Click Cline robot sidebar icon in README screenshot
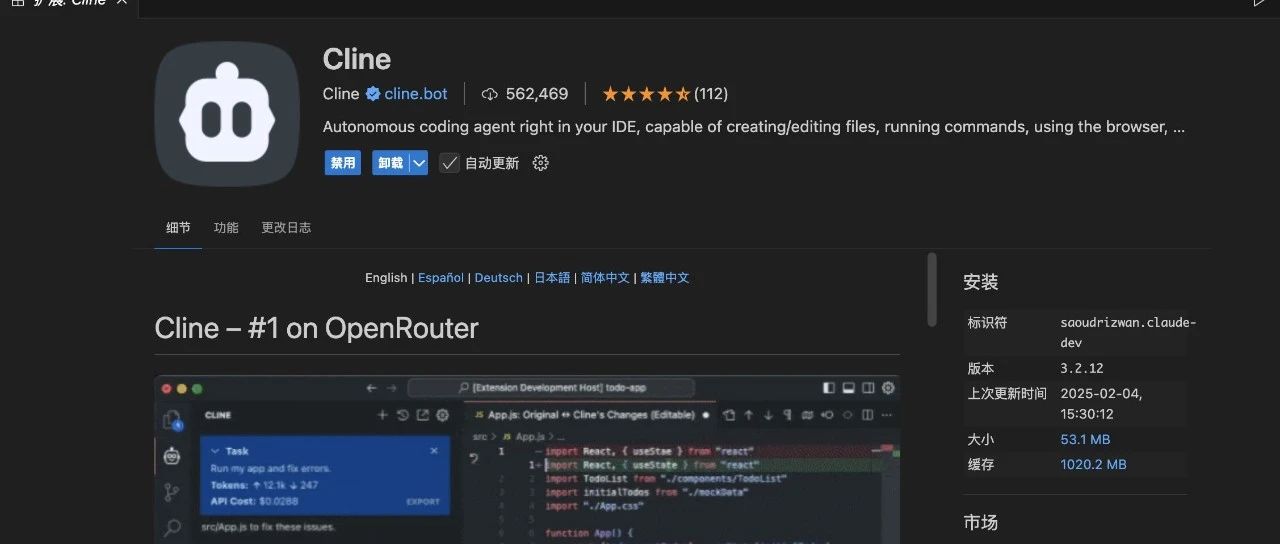1280x544 pixels. pyautogui.click(x=172, y=457)
